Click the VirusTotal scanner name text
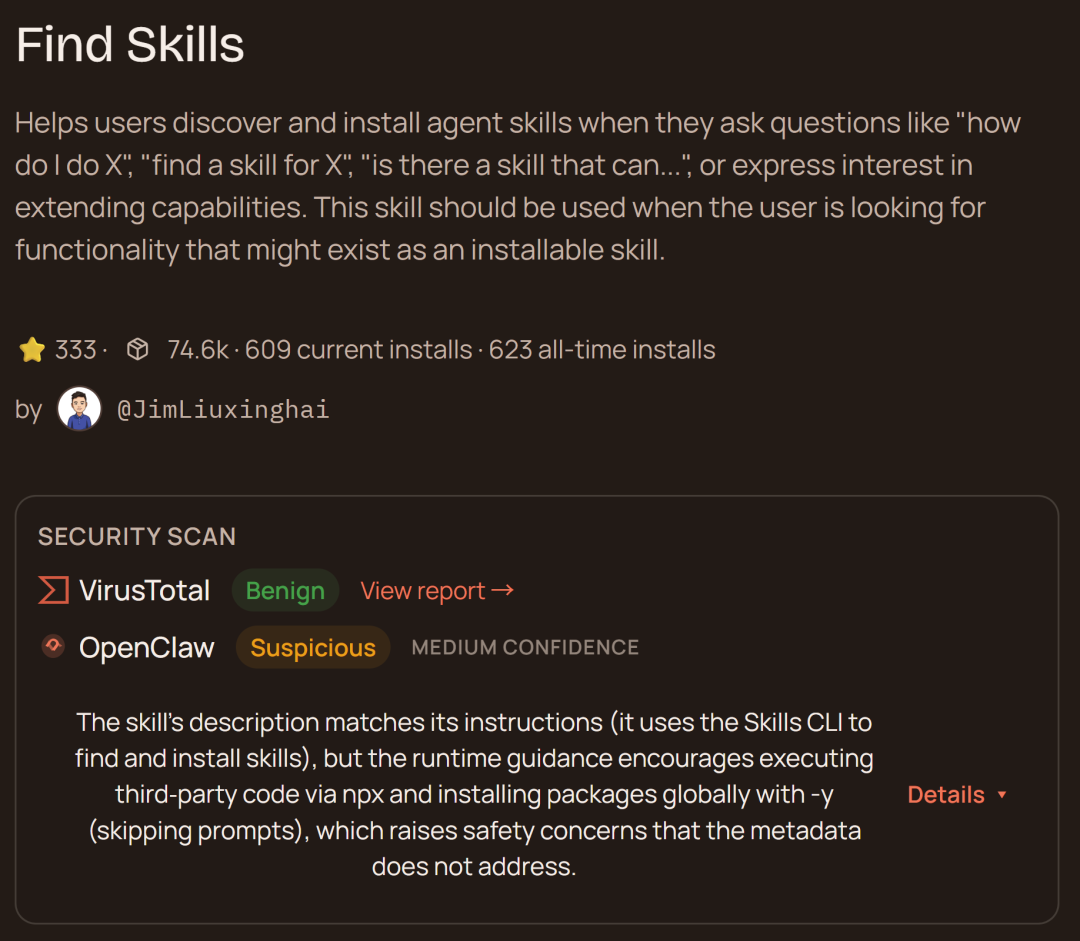Screen dimensions: 1080x941 click(145, 591)
